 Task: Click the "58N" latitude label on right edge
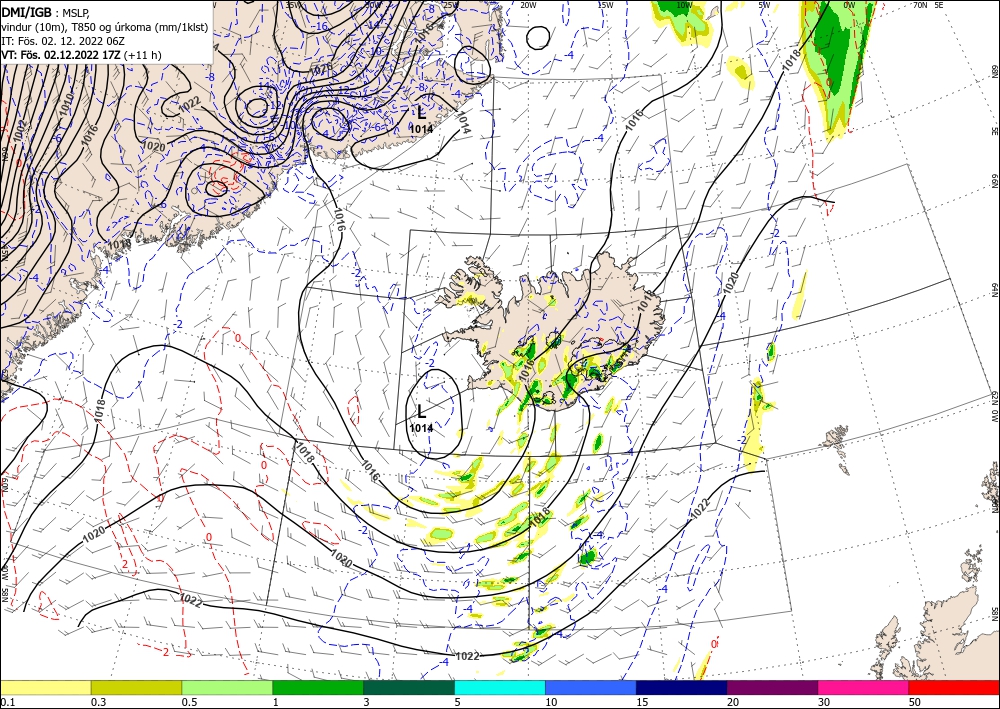(x=994, y=614)
